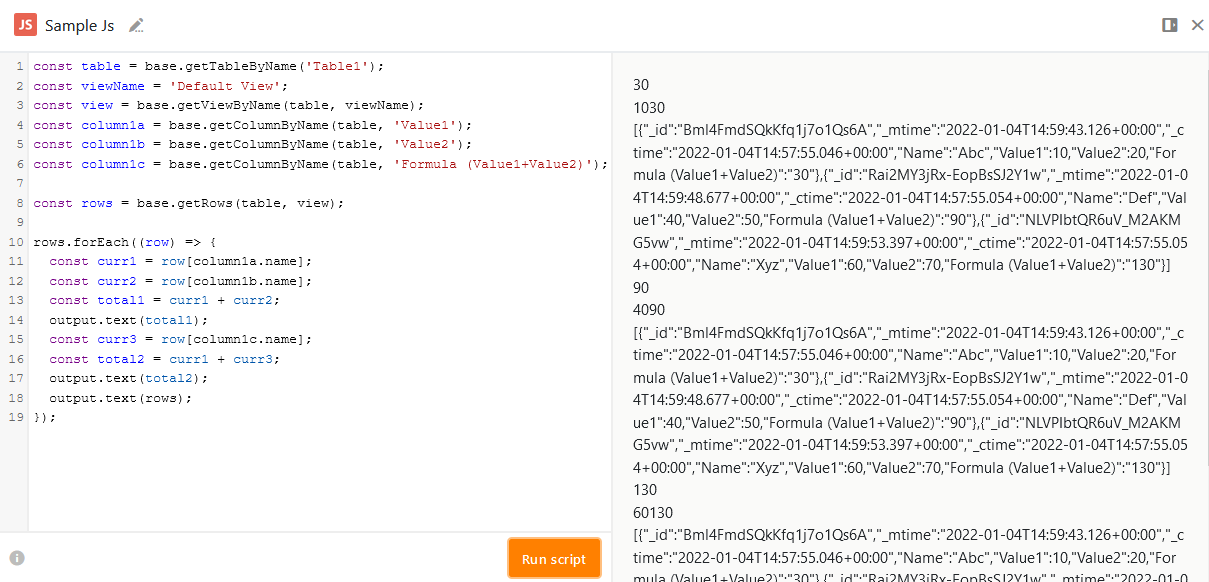Image resolution: width=1209 pixels, height=582 pixels.
Task: Click the 4090 value in output panel
Action: (x=649, y=310)
